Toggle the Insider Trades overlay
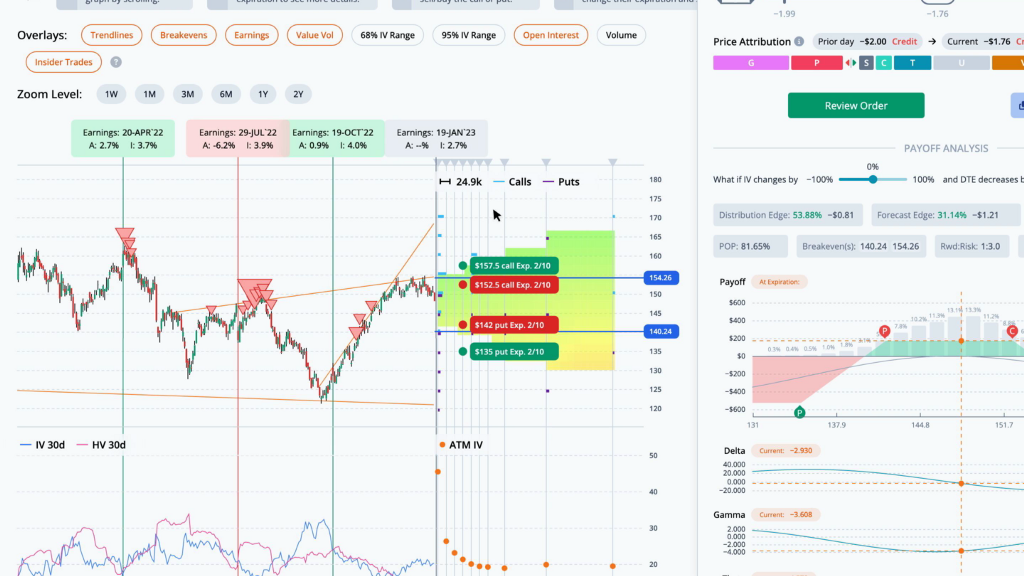The height and width of the screenshot is (576, 1024). pyautogui.click(x=63, y=62)
